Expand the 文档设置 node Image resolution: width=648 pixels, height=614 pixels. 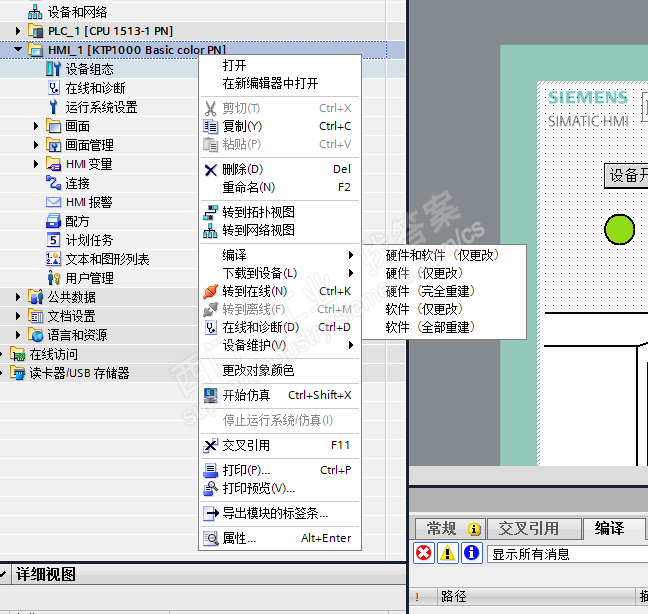click(x=17, y=316)
